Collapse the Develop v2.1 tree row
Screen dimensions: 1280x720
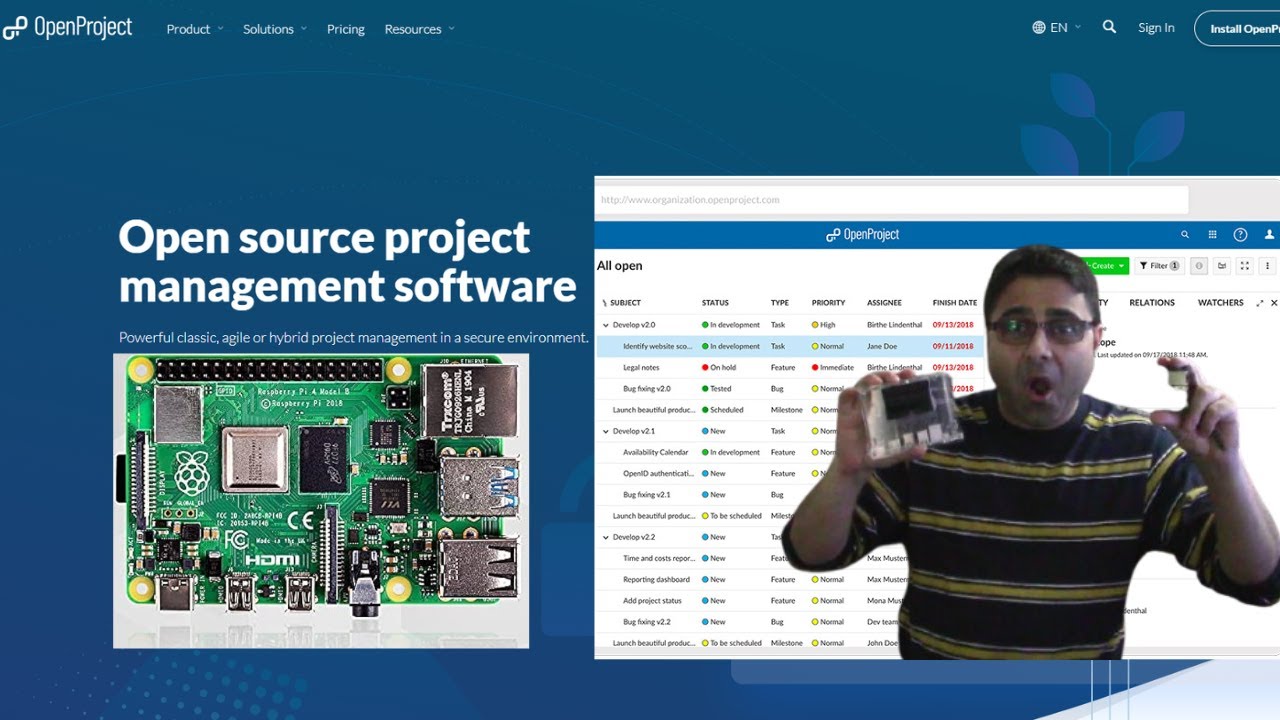[606, 431]
